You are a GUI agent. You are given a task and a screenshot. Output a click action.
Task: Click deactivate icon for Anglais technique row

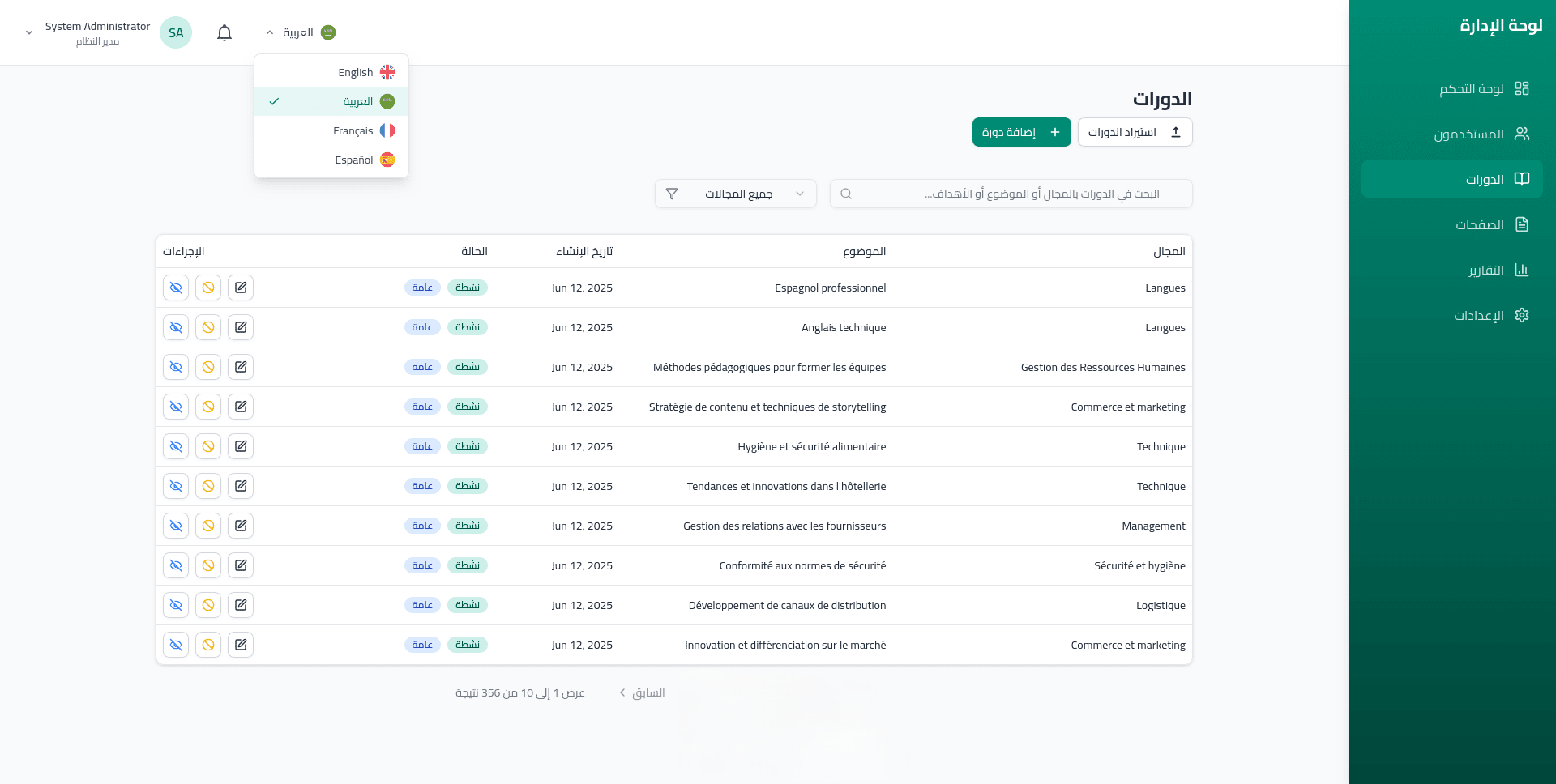(208, 327)
